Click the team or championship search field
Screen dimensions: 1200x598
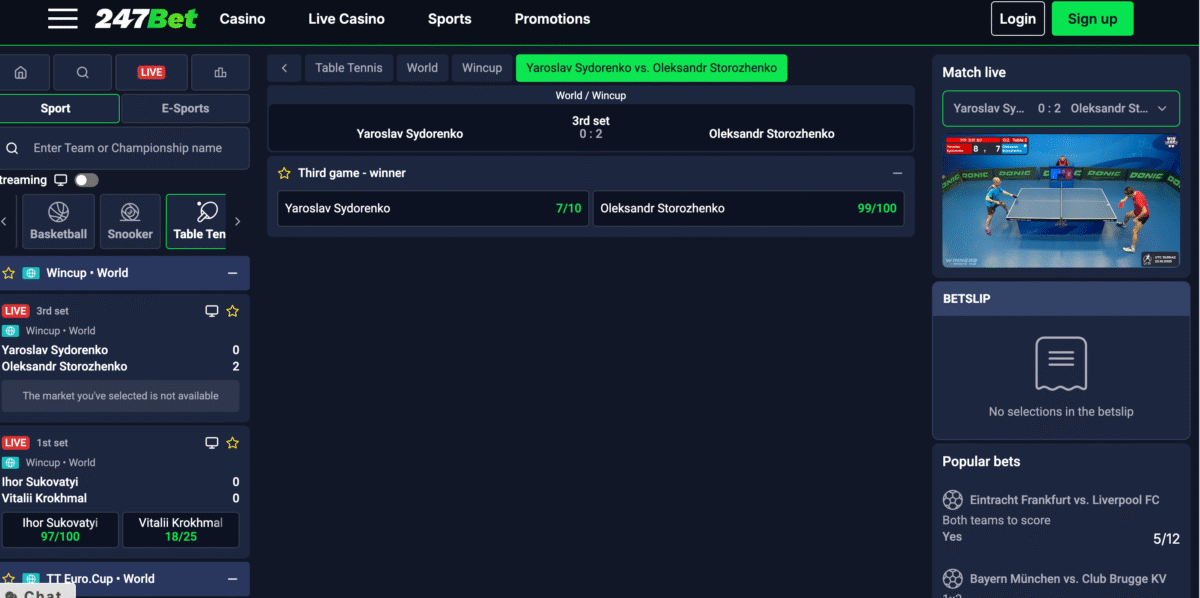(x=127, y=148)
